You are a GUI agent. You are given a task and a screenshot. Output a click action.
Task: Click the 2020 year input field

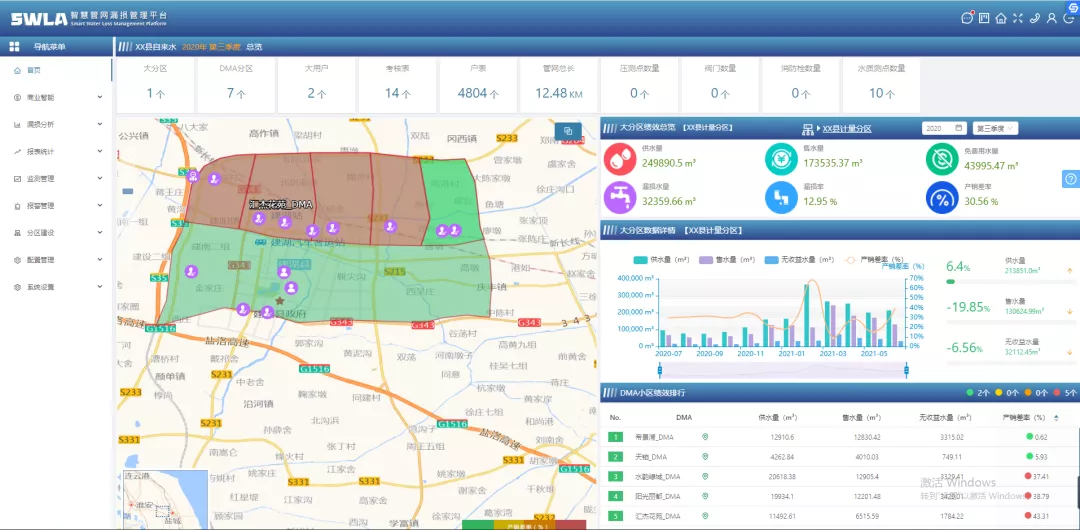tap(945, 128)
